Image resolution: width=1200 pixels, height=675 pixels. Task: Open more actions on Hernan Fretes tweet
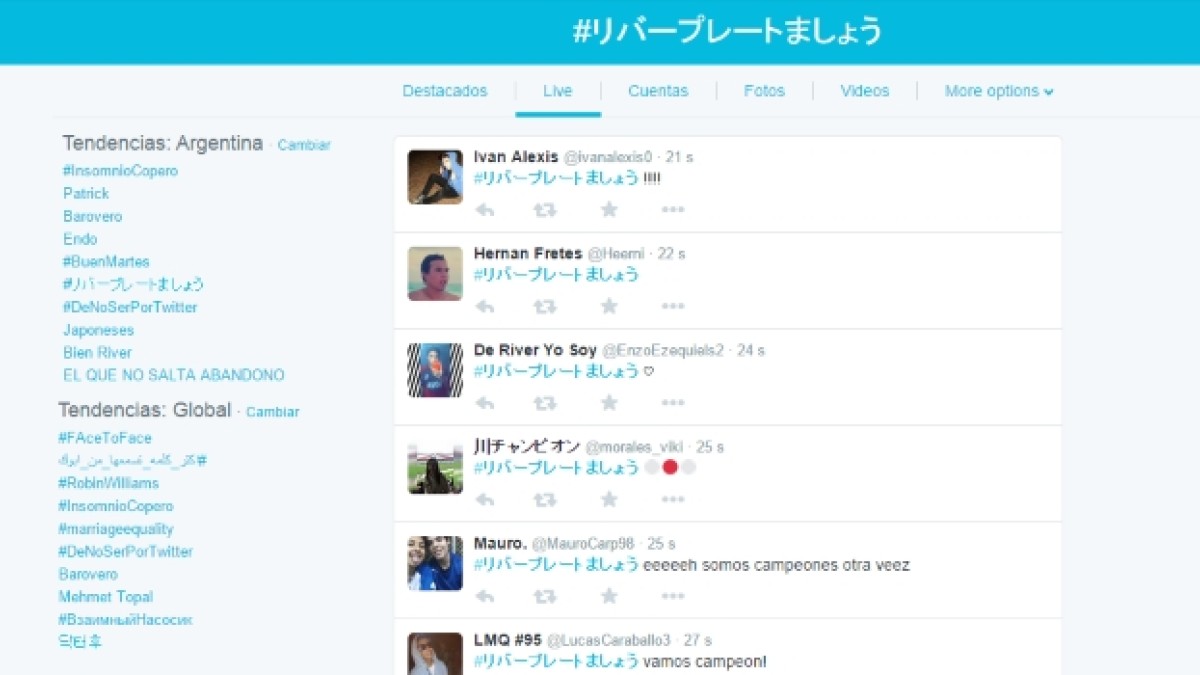[673, 306]
